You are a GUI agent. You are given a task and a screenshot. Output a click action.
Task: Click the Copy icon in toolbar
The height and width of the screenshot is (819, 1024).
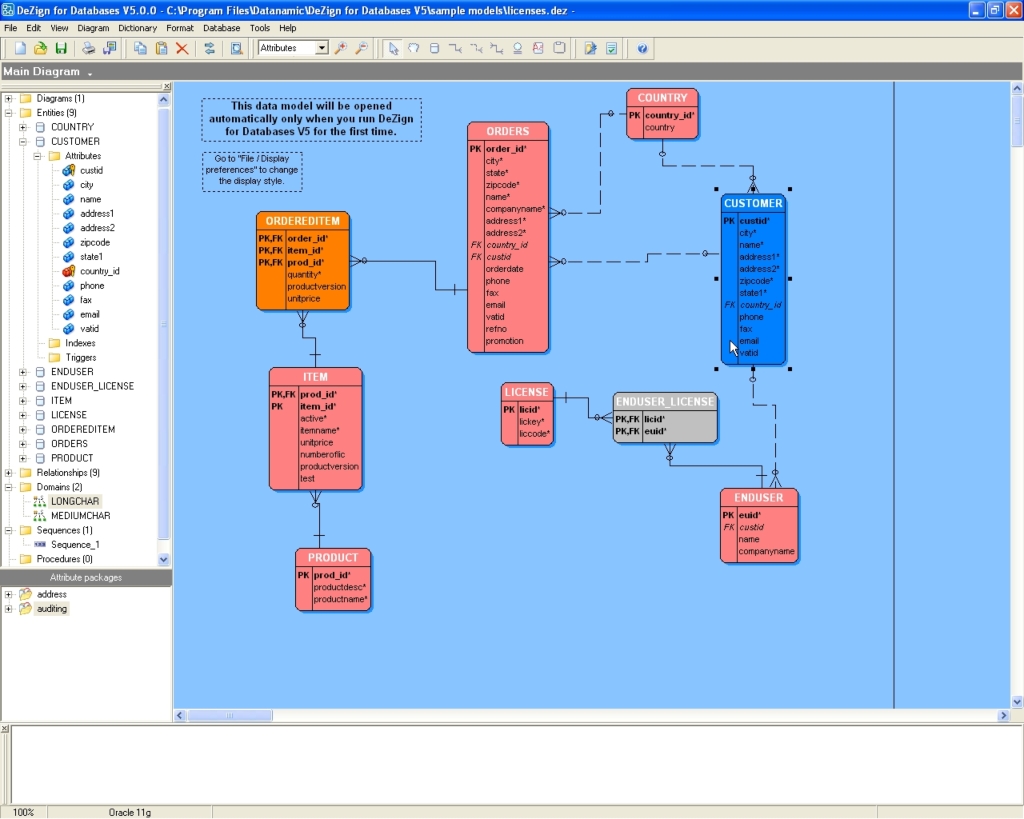tap(140, 48)
